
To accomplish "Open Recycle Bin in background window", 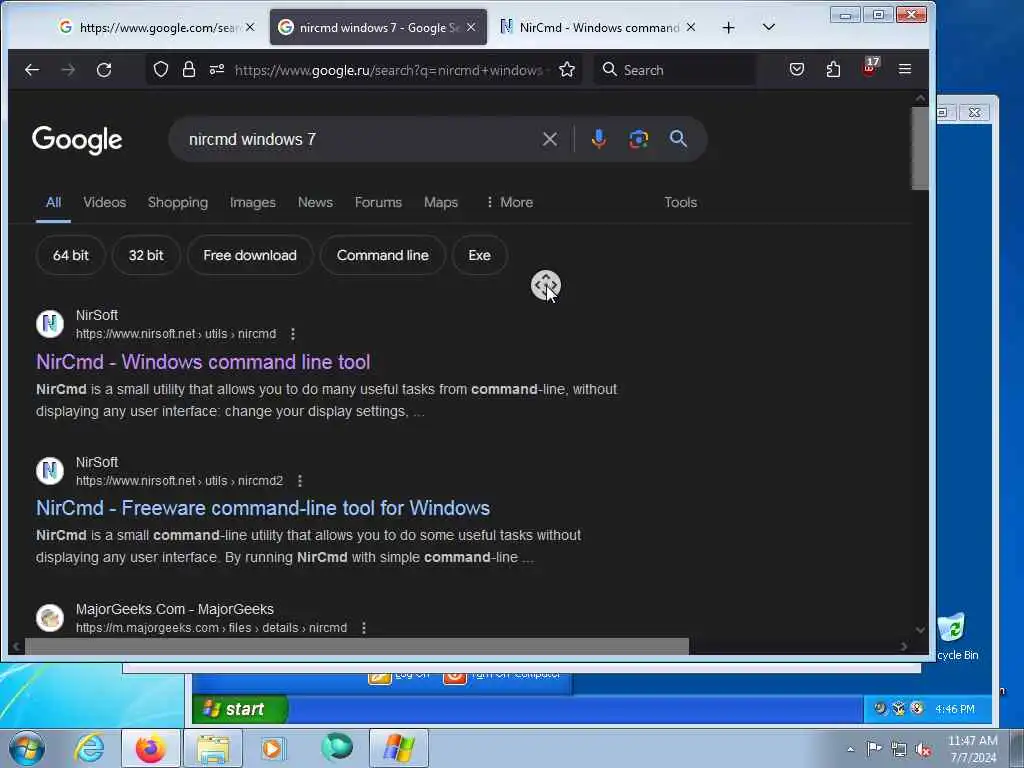I will coord(955,635).
